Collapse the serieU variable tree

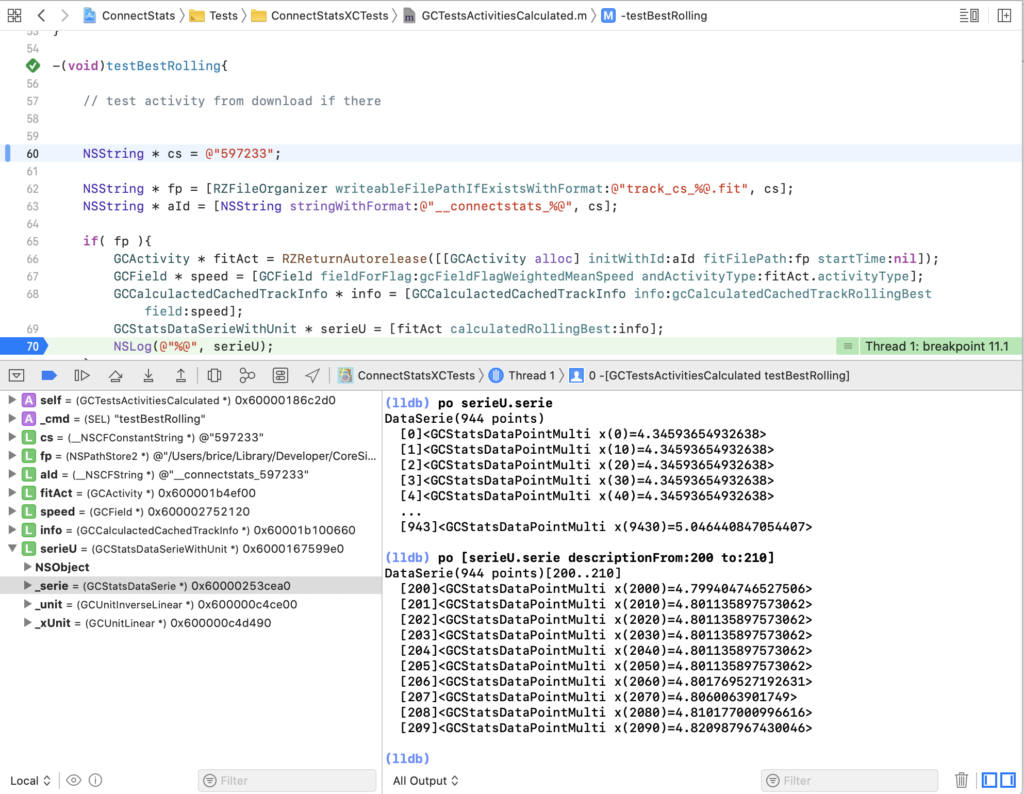(x=12, y=549)
